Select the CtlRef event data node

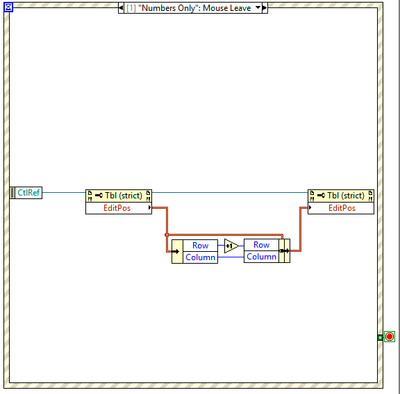[x=26, y=193]
